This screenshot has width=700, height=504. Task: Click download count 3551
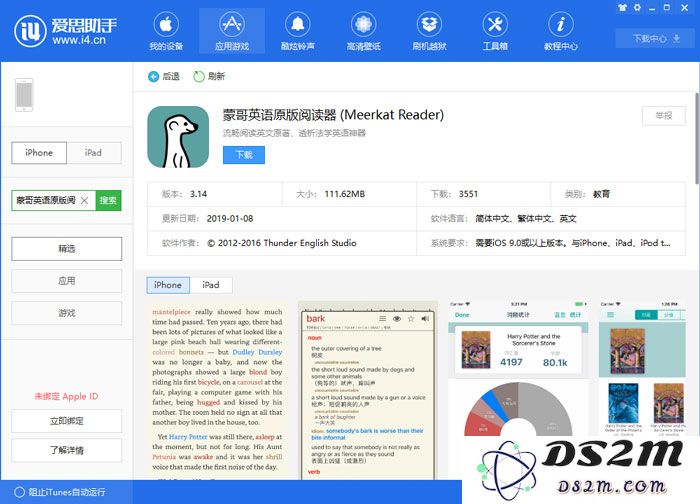468,194
